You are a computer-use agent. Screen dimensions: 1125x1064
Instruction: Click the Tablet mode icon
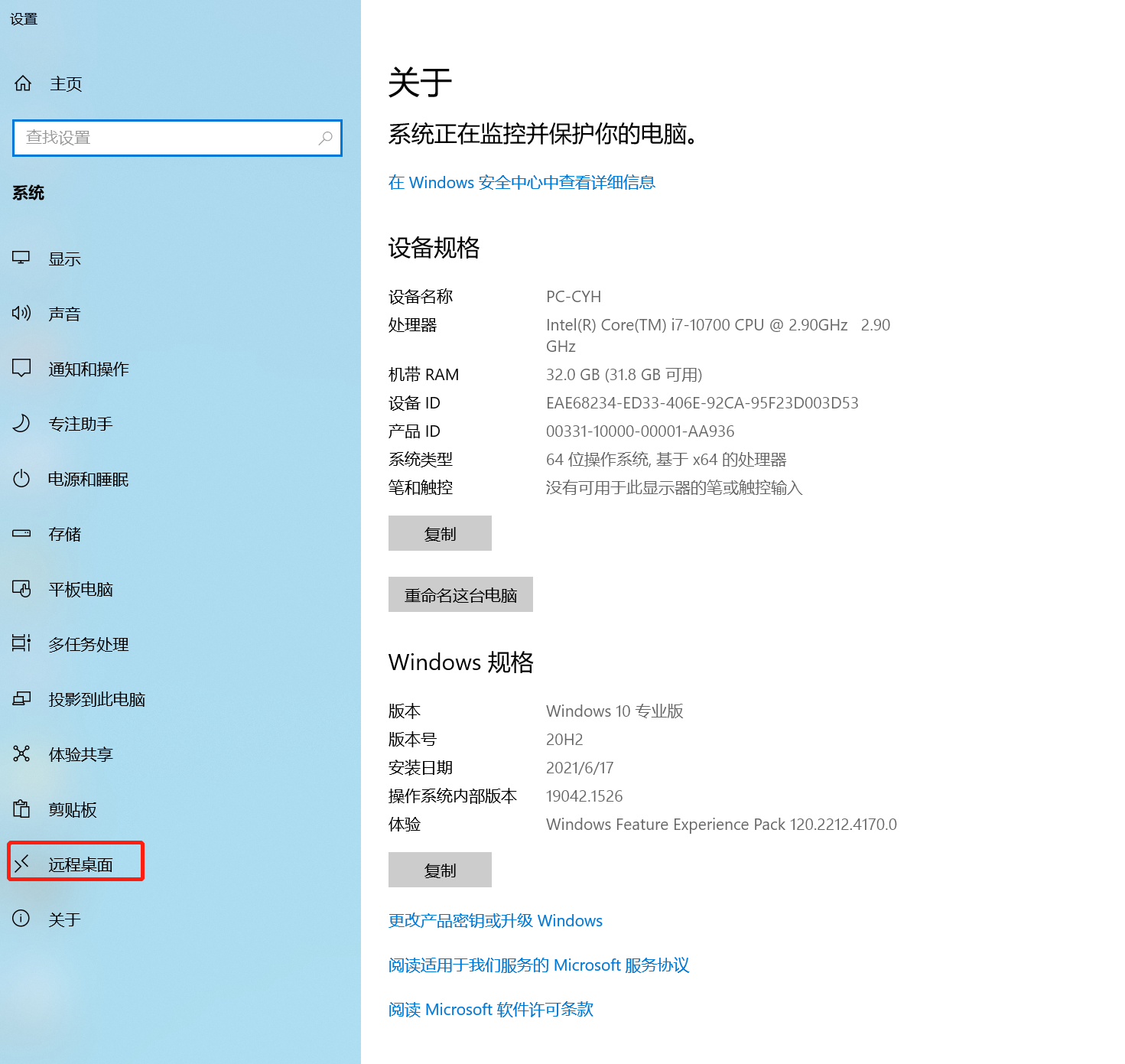(x=21, y=589)
